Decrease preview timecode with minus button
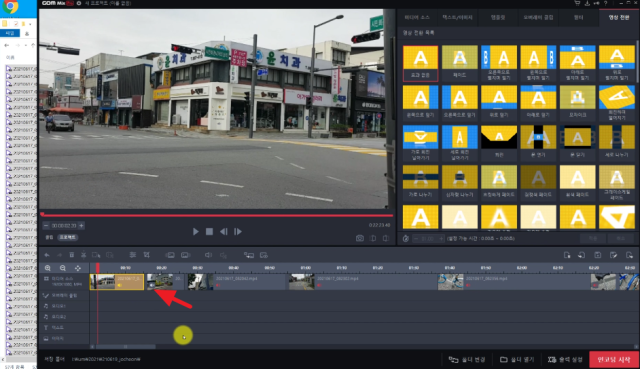Screen dimensions: 640x369 pos(46,225)
